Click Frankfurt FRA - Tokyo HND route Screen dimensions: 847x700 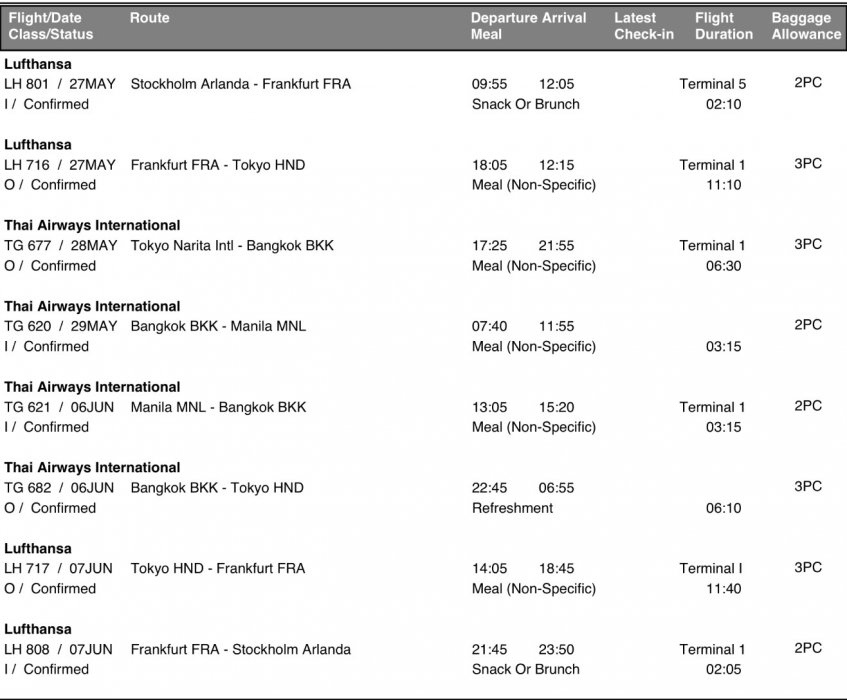click(218, 165)
